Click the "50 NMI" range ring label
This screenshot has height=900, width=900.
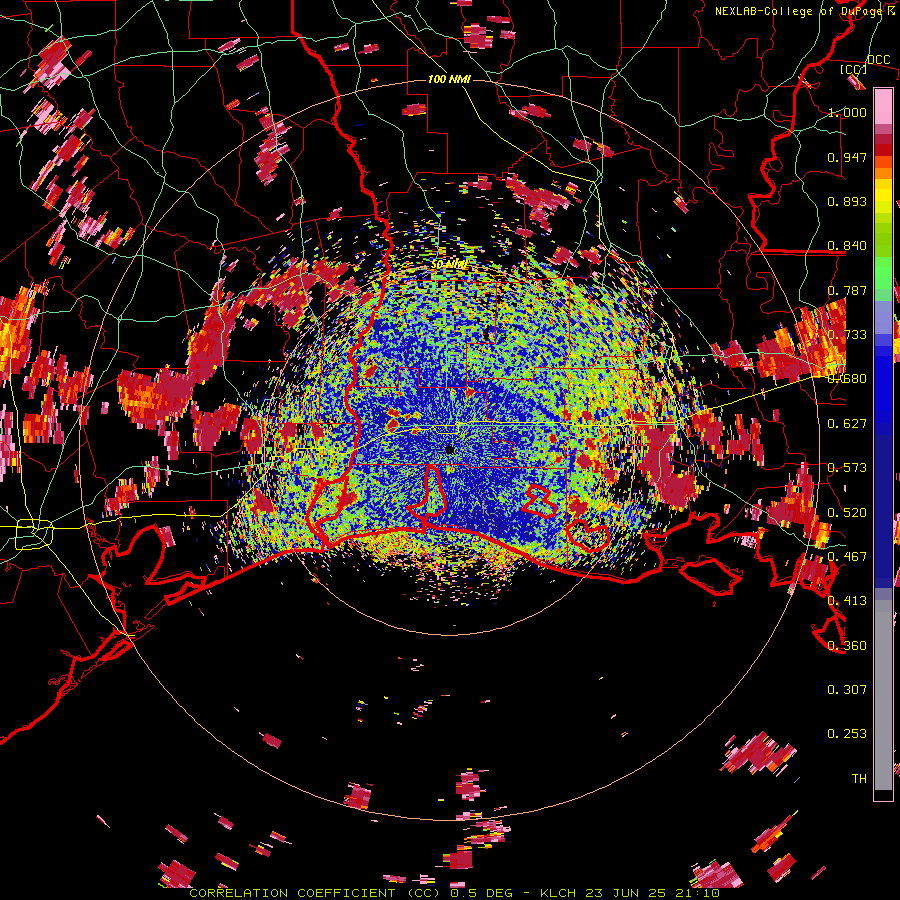[449, 265]
